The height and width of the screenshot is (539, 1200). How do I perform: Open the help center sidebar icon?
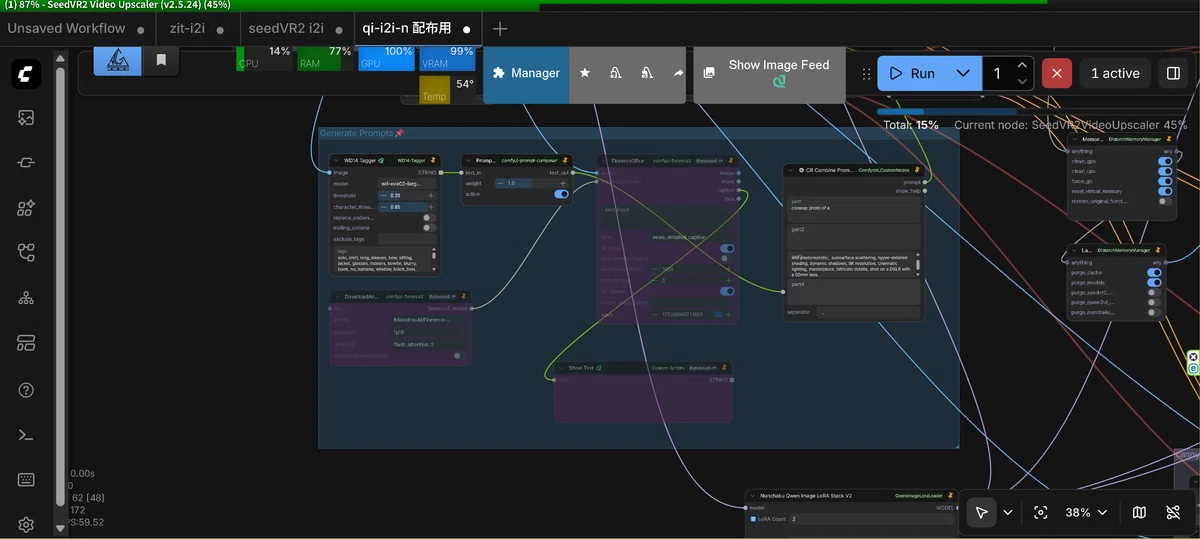pos(27,389)
